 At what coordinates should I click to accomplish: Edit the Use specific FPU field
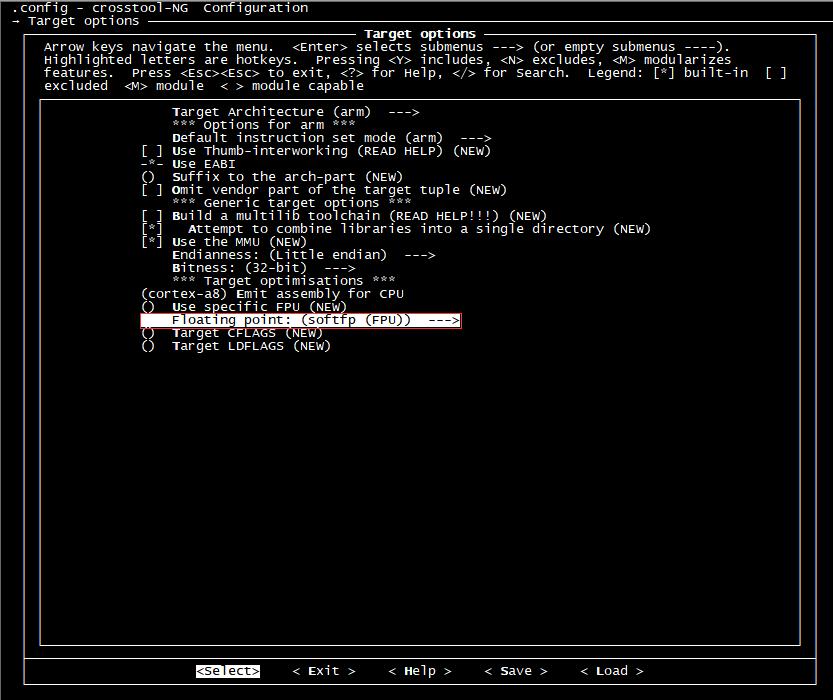(x=244, y=307)
